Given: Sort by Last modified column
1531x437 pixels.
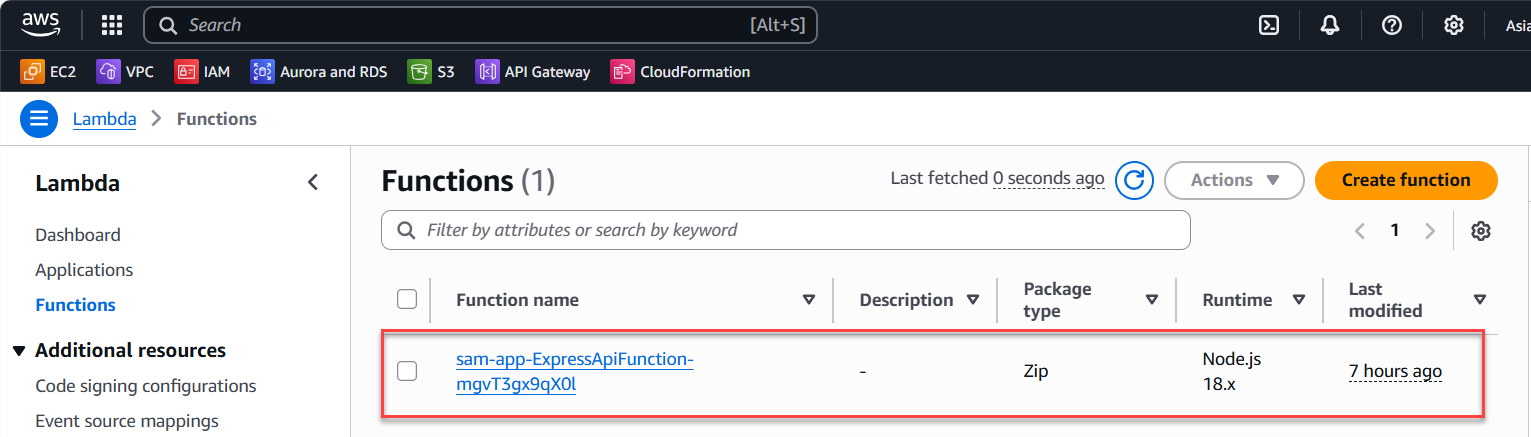Looking at the screenshot, I should [x=1480, y=300].
